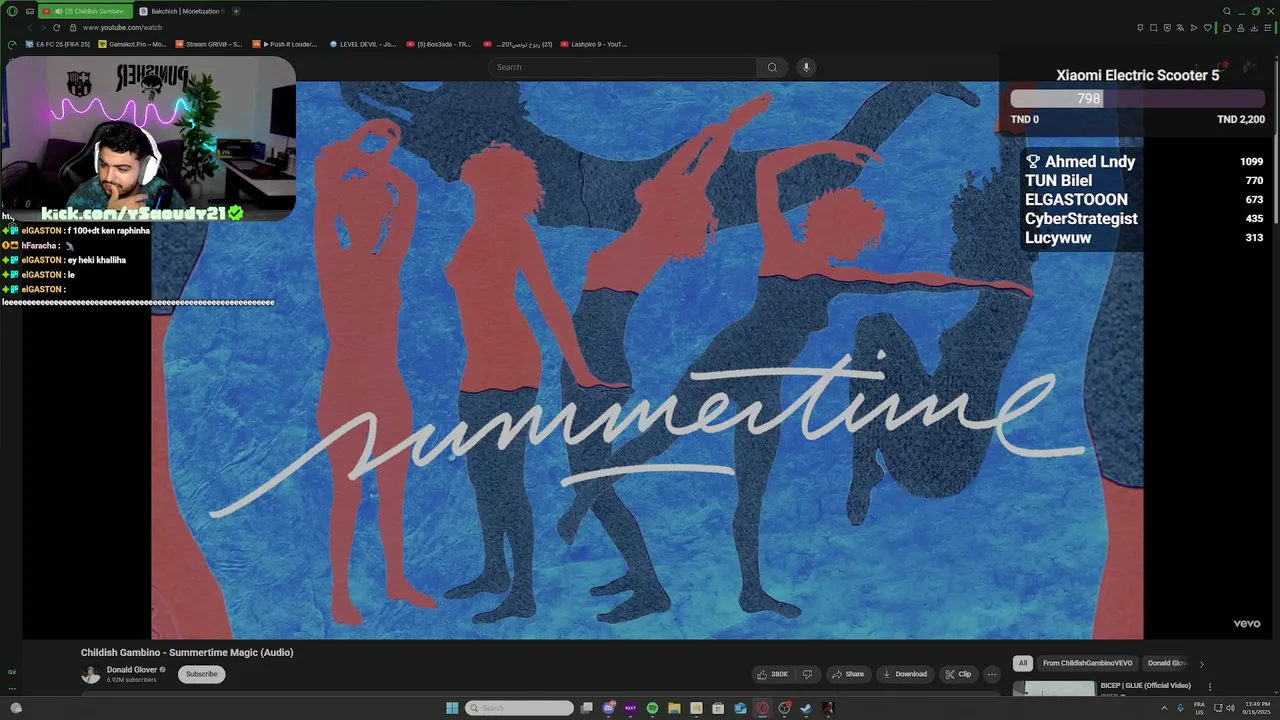Open the more actions ellipsis under the video
The image size is (1280, 720).
coord(991,674)
